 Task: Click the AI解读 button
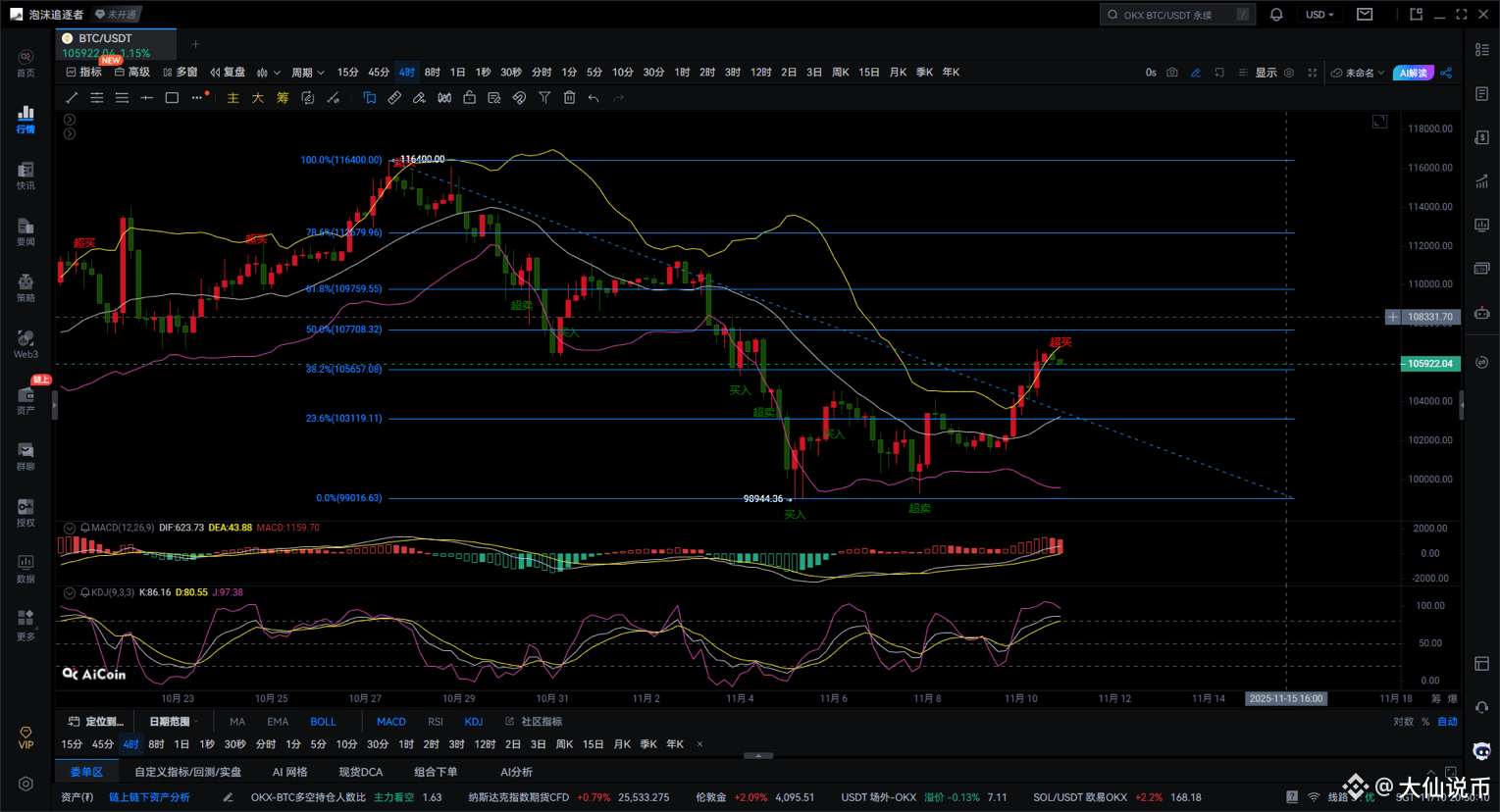pos(1413,73)
